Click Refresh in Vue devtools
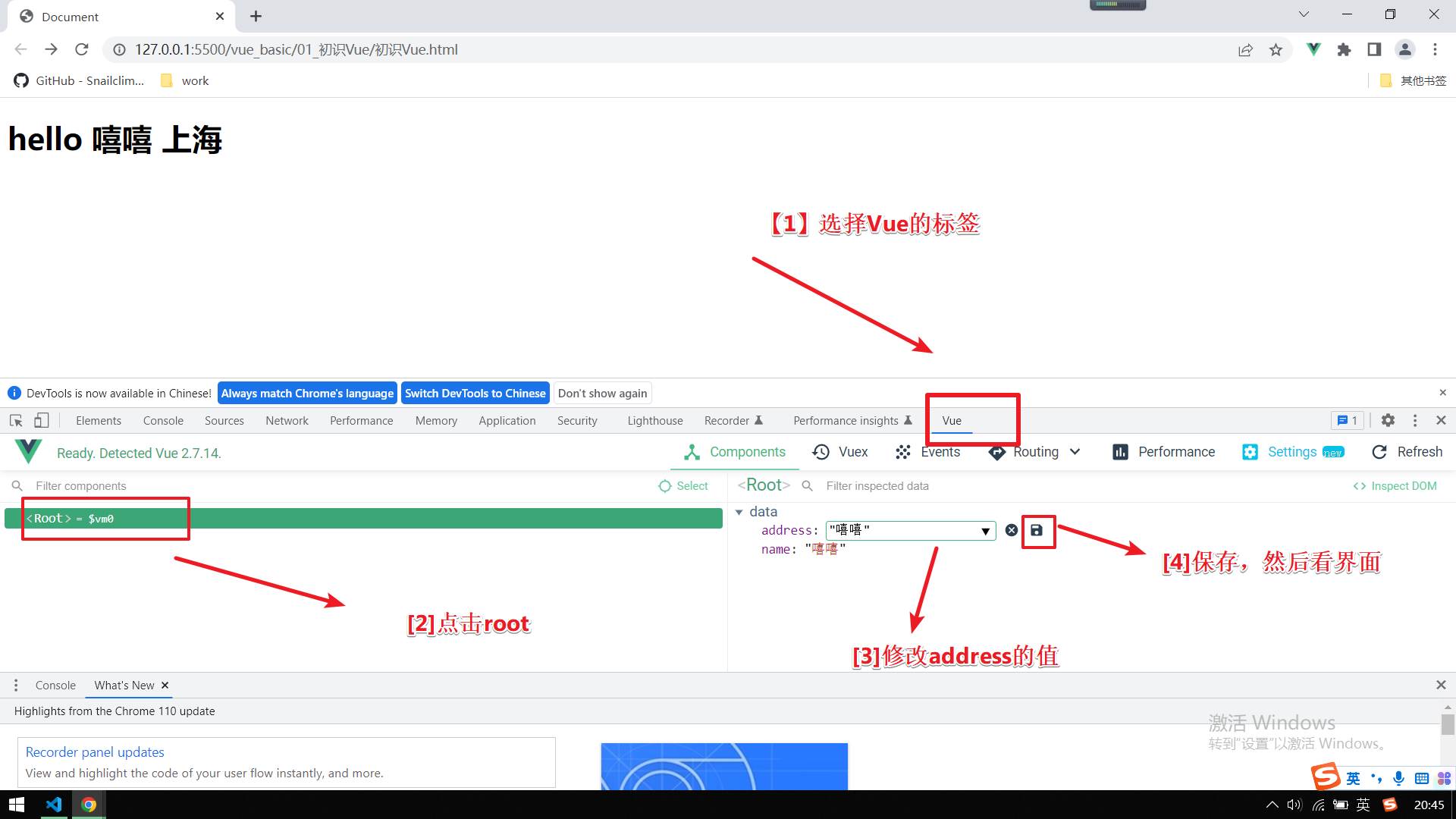The image size is (1456, 819). [x=1407, y=452]
